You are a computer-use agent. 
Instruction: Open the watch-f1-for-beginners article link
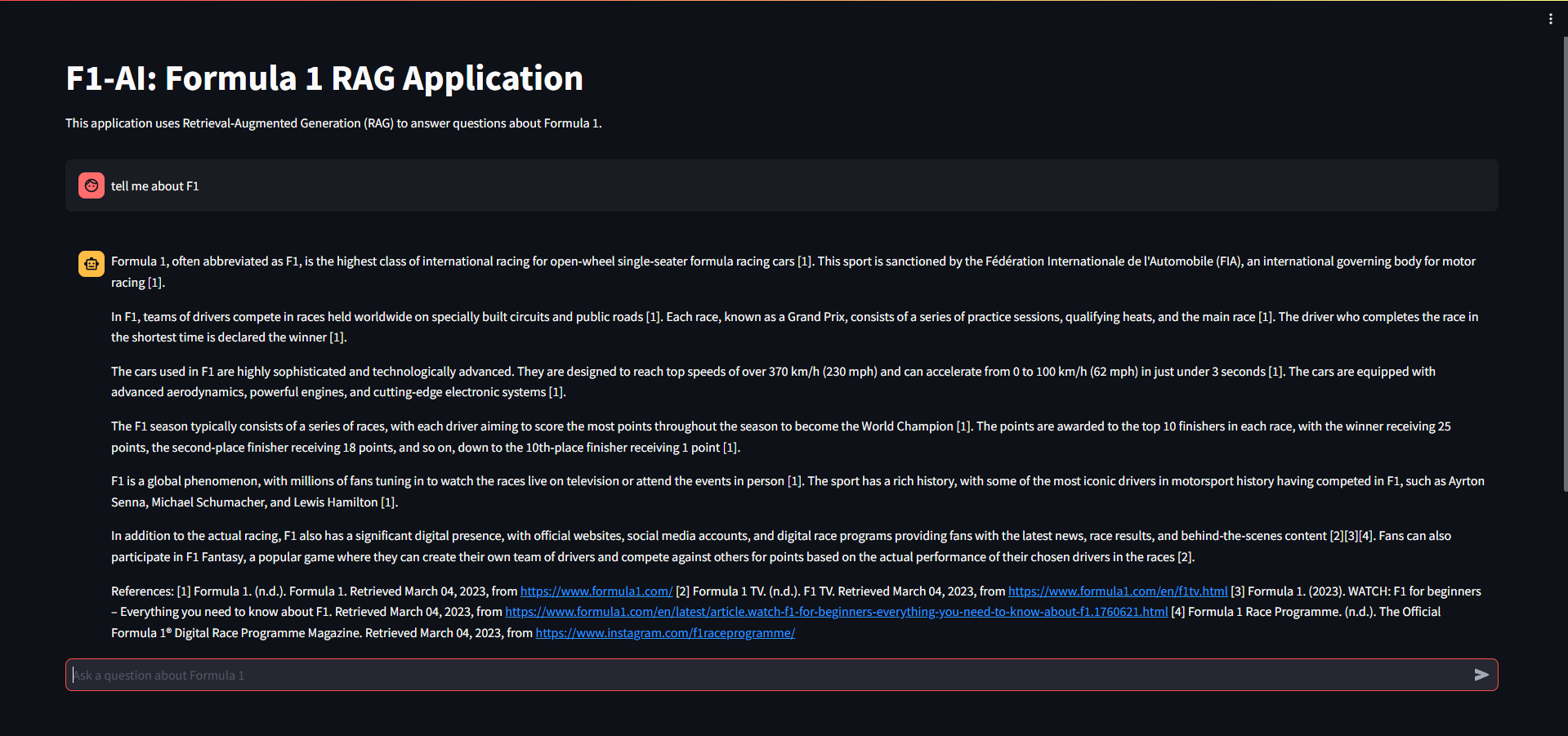(836, 612)
